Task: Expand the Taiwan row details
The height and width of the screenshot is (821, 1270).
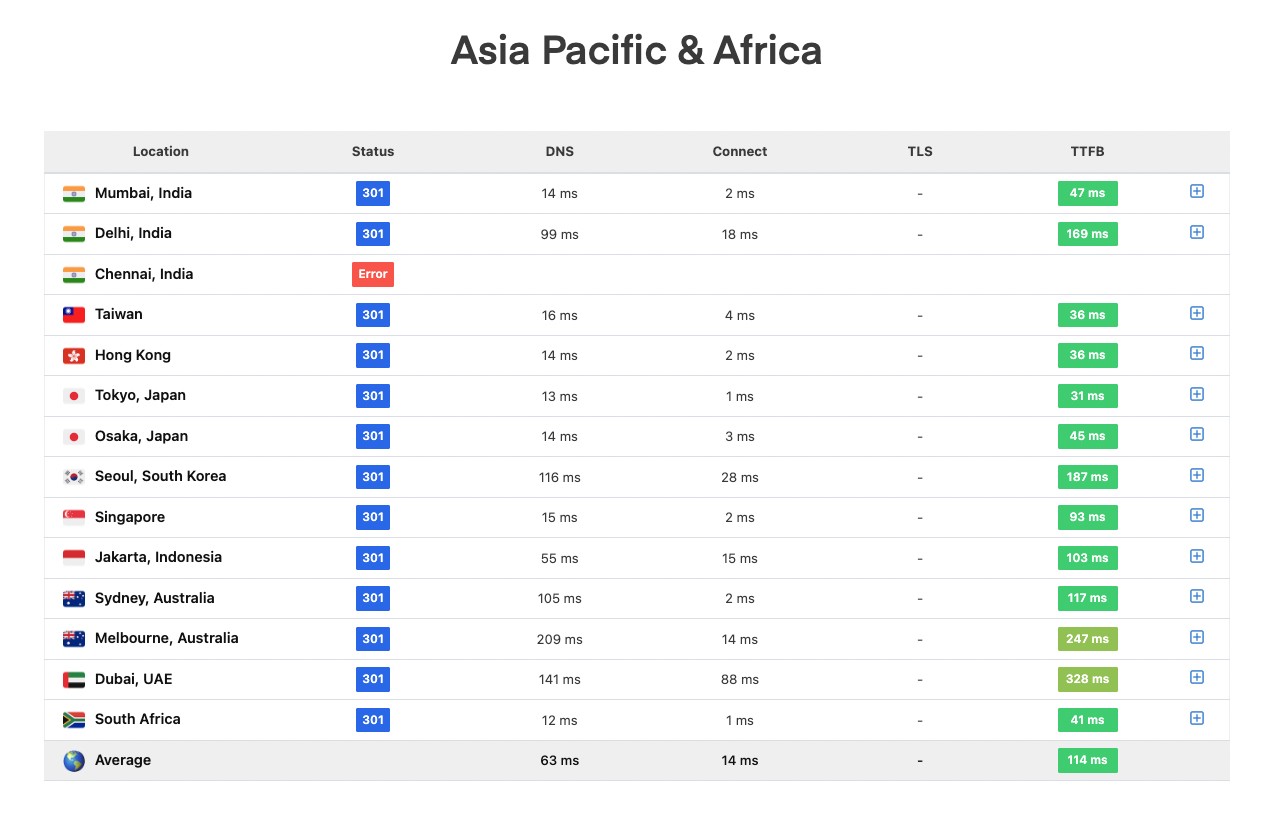Action: pos(1196,313)
